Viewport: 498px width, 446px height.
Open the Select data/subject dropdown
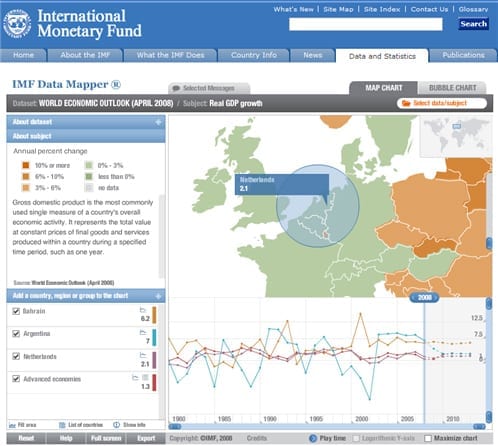coord(442,103)
